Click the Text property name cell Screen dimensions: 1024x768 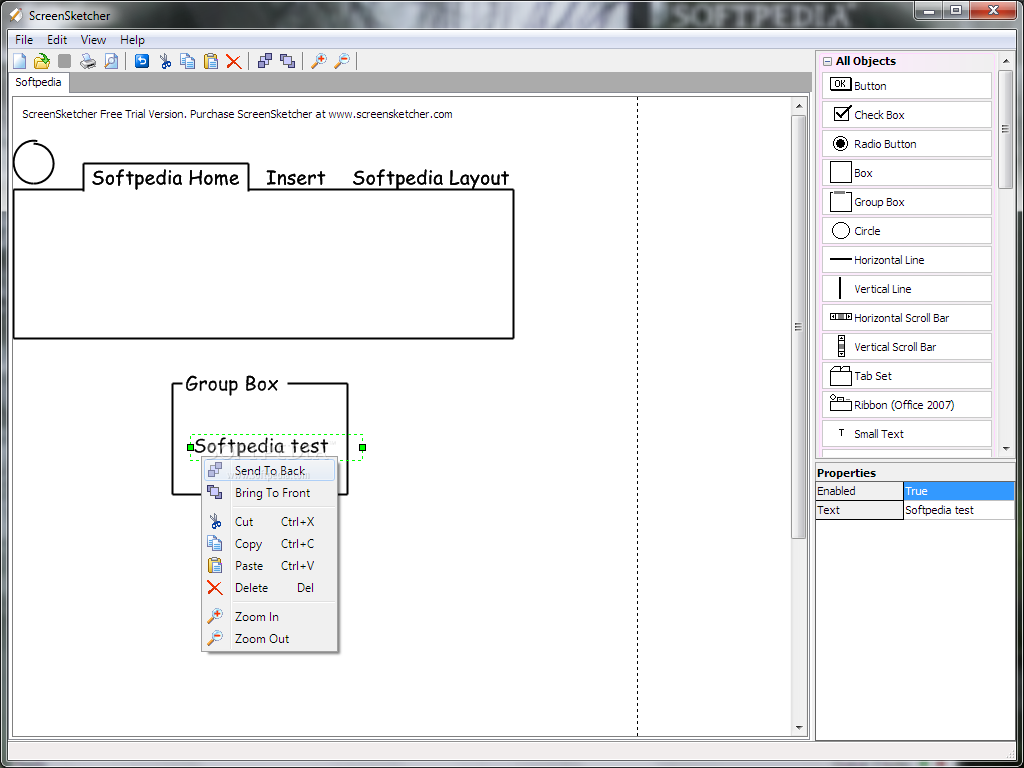[859, 510]
